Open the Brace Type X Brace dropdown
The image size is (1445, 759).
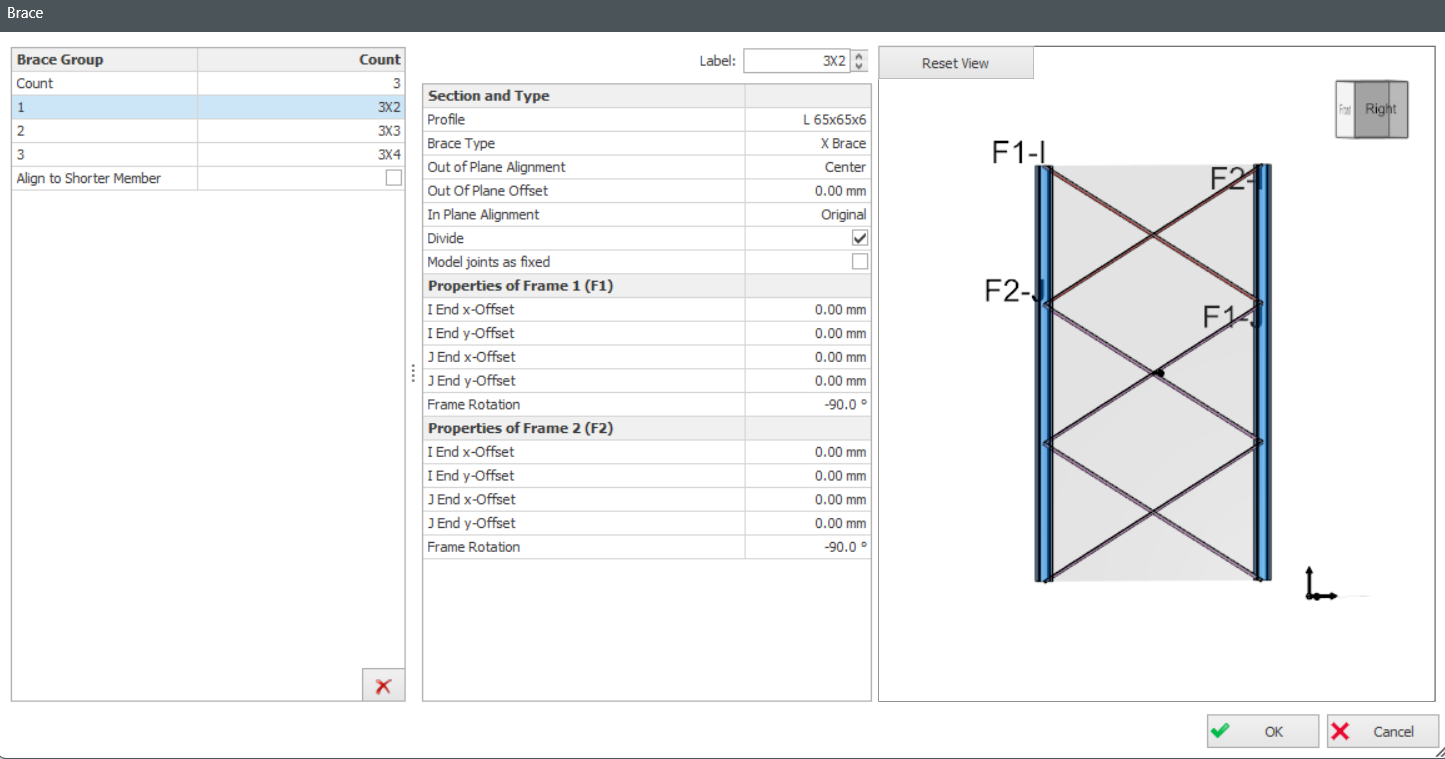coord(808,144)
